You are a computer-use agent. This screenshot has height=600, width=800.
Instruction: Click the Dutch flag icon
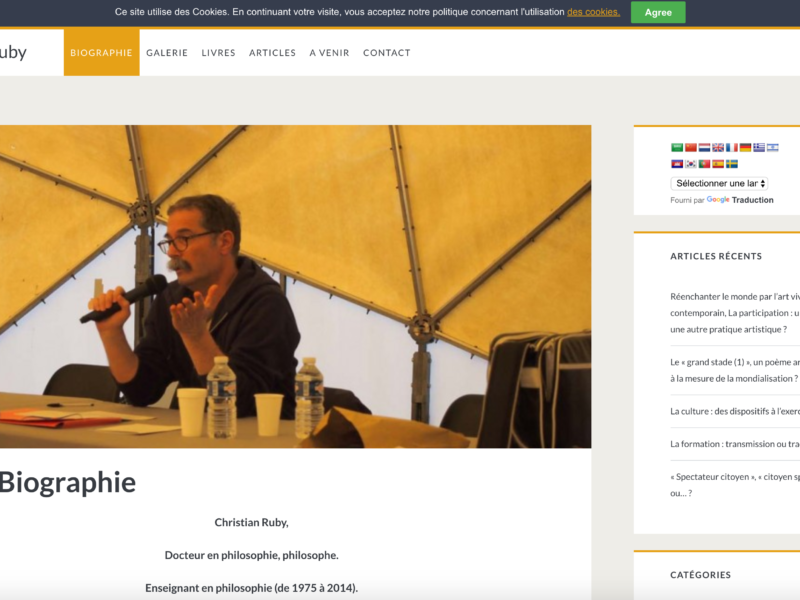704,147
